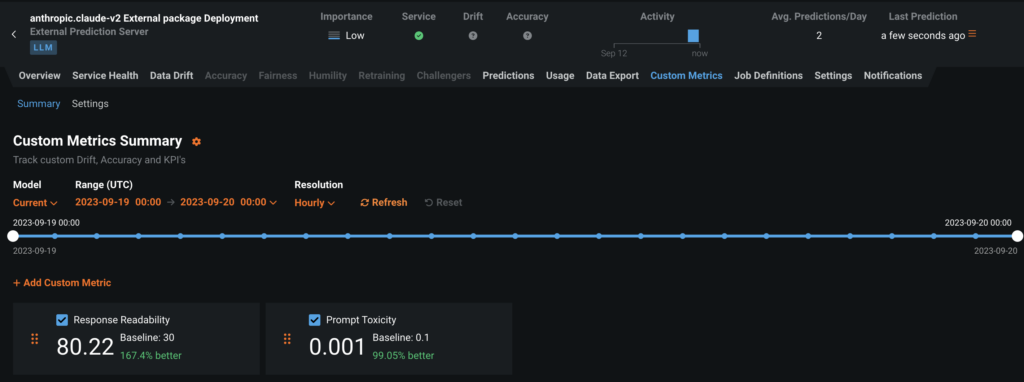1024x382 pixels.
Task: Open the orange hamburger actions menu
Action: [972, 33]
